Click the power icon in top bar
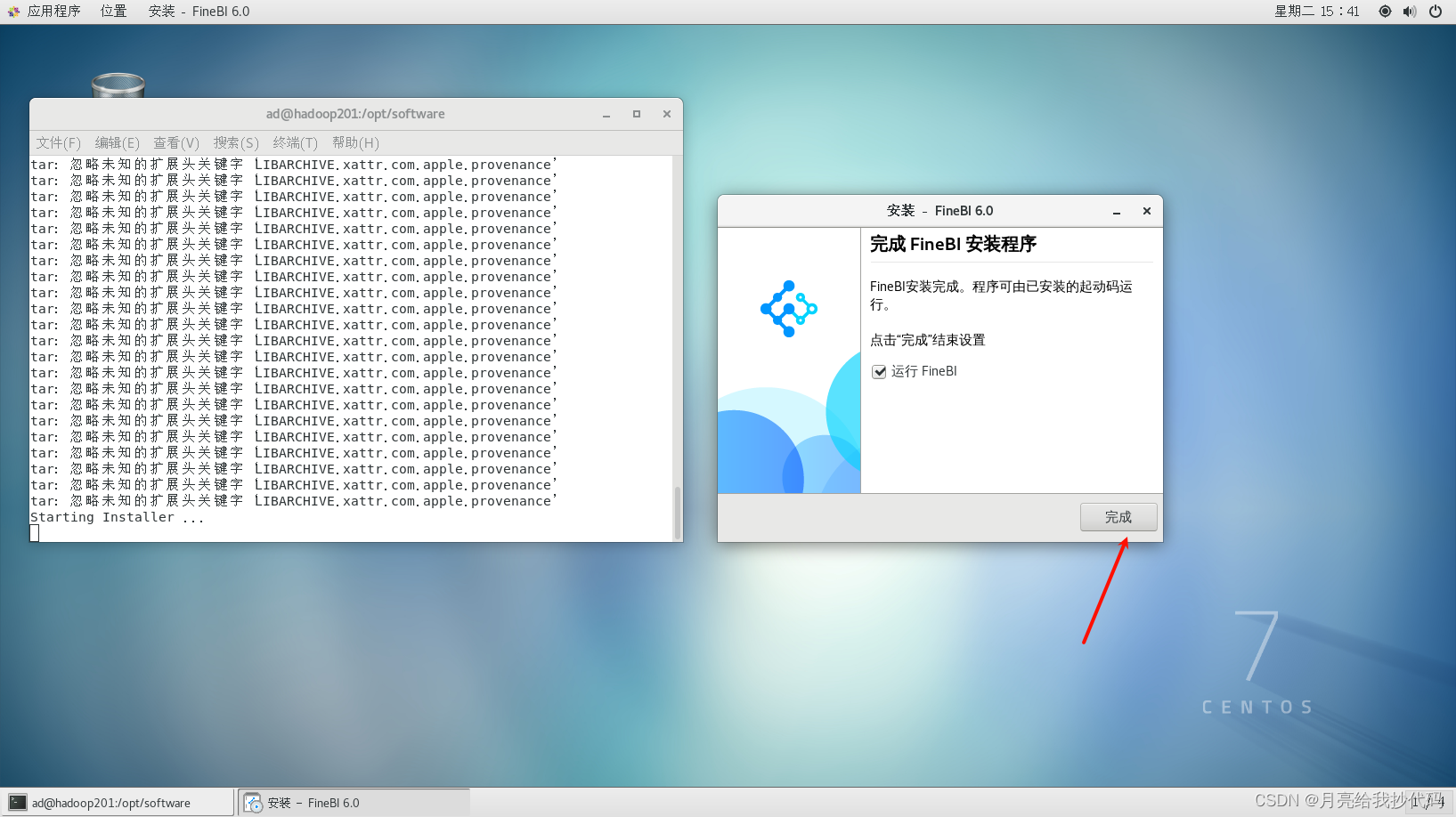This screenshot has height=817, width=1456. (x=1436, y=12)
